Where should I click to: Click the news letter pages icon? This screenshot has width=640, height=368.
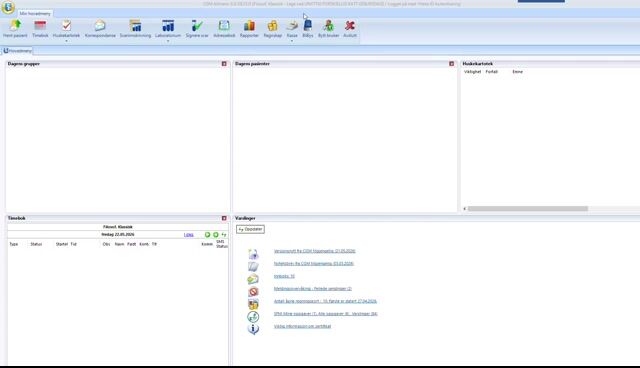pos(253,267)
